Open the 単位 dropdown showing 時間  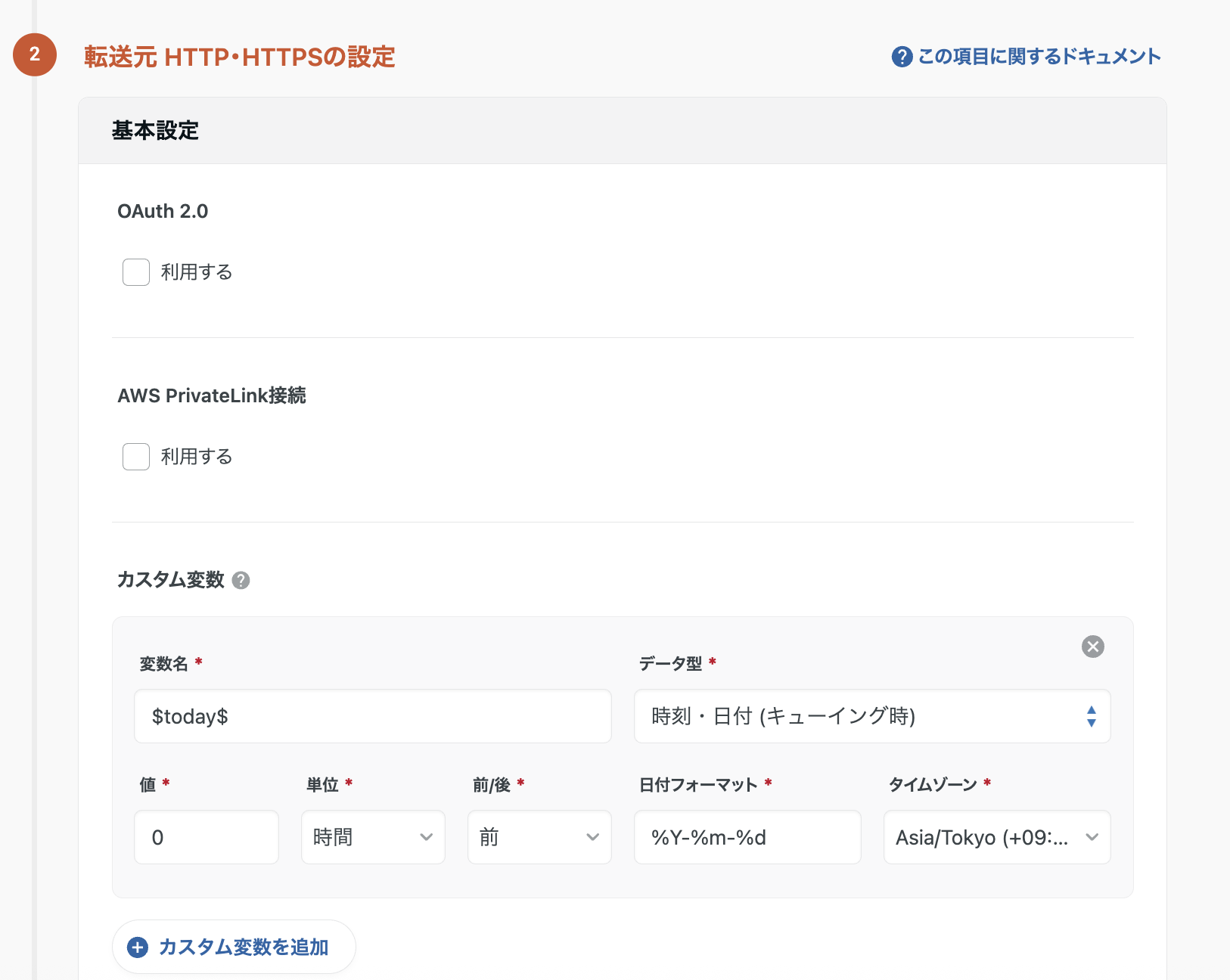coord(372,837)
